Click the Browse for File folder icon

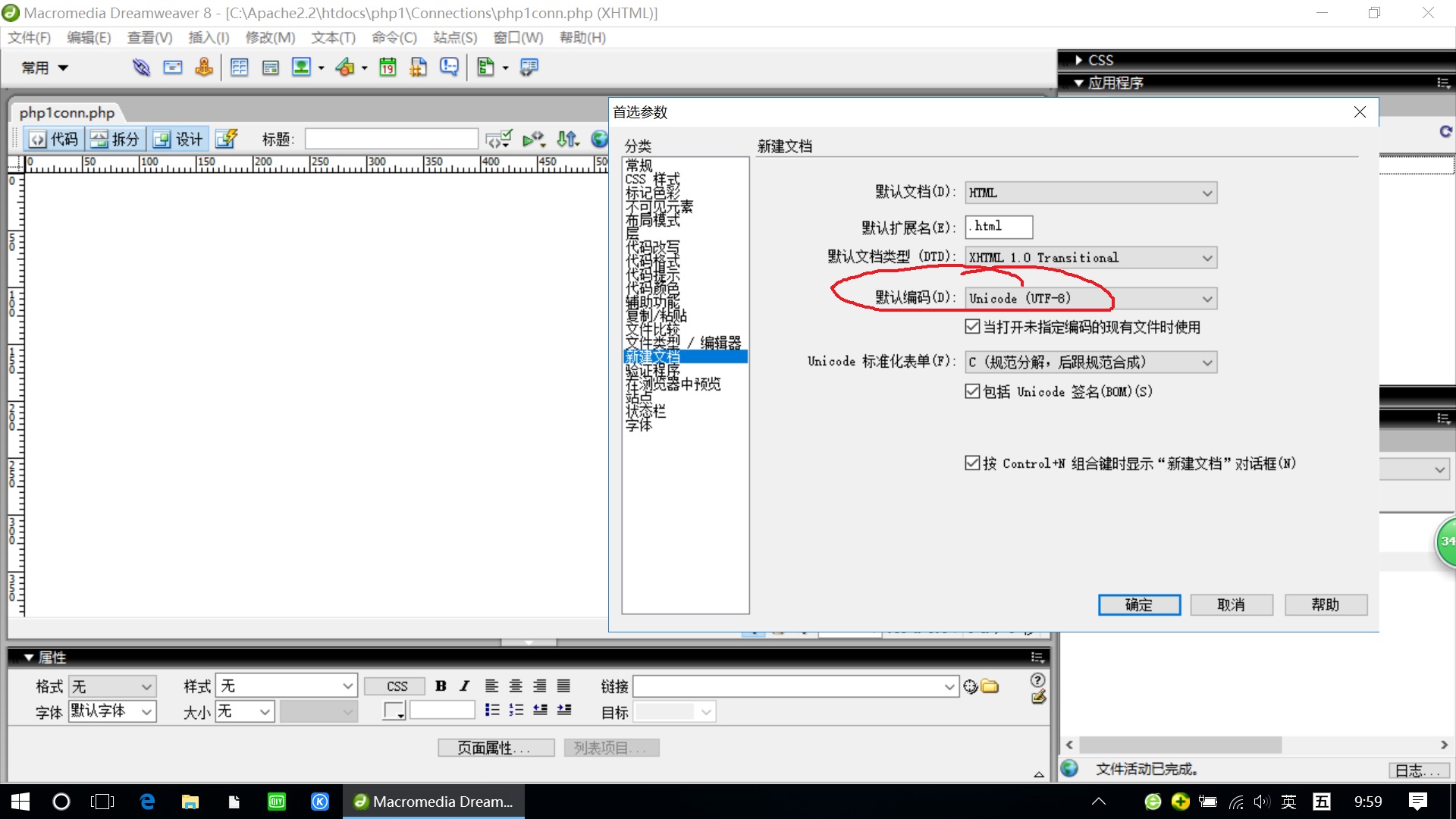click(x=990, y=686)
